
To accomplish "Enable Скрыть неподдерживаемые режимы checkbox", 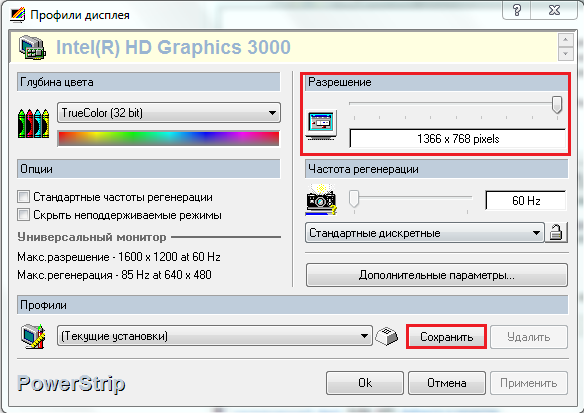I will 23,215.
